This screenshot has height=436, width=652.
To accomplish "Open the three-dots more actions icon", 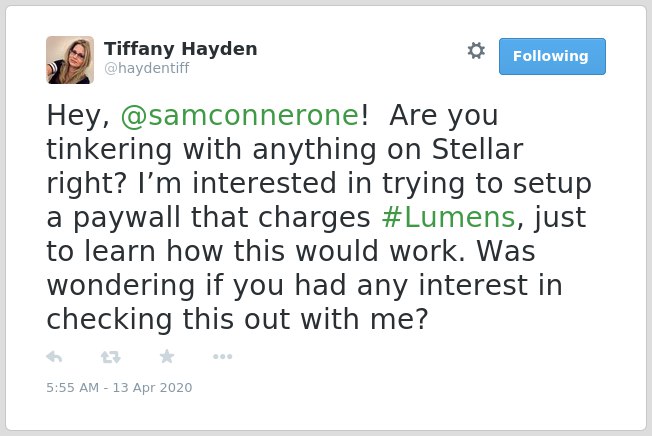I will tap(222, 356).
